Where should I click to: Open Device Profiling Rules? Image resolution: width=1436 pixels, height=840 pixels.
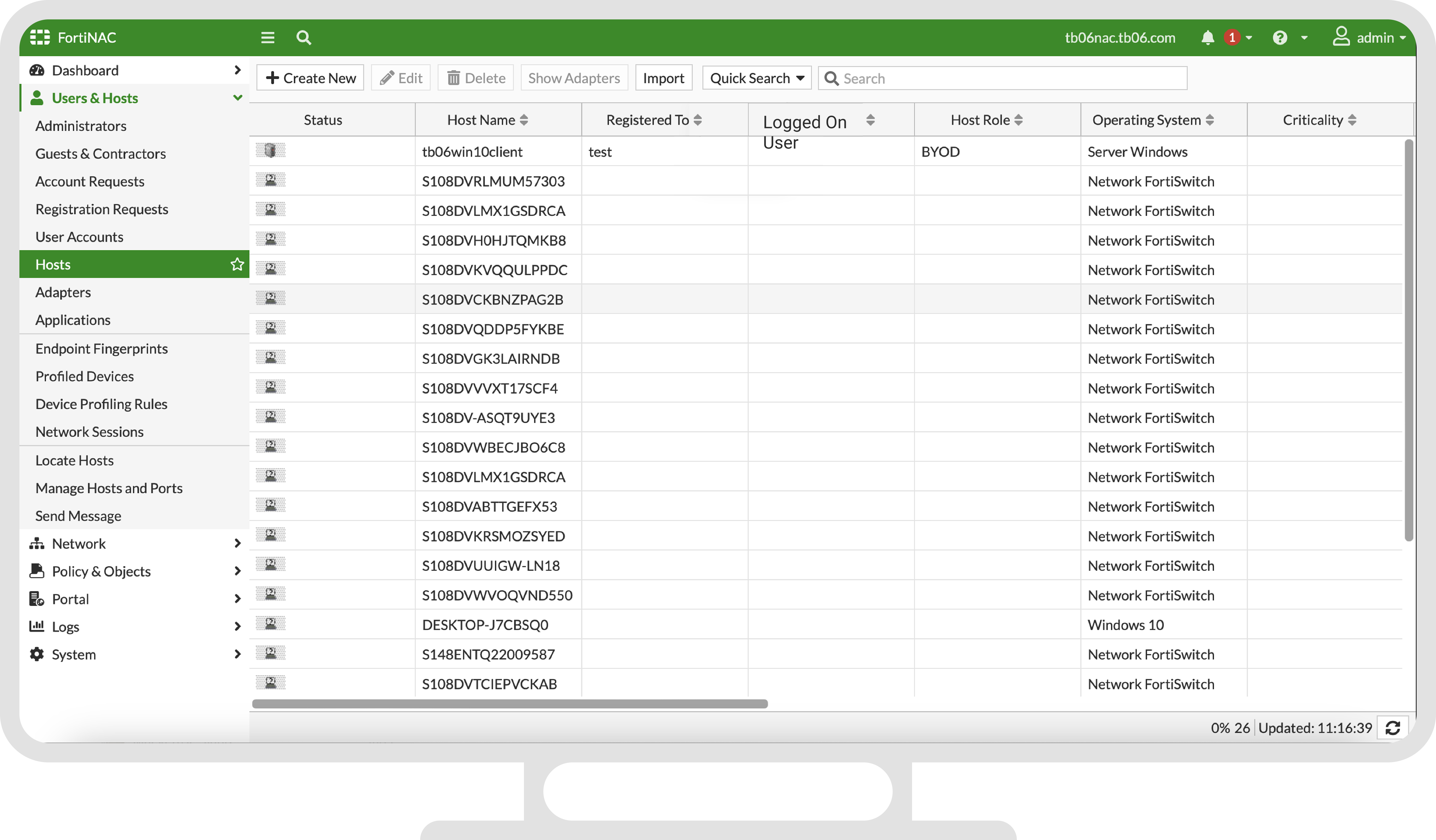coord(101,404)
